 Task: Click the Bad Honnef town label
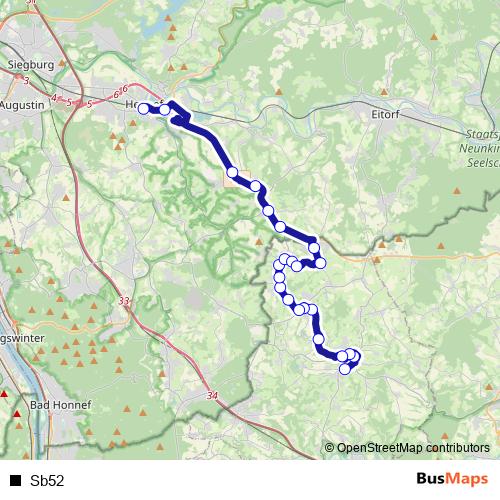tap(60, 405)
